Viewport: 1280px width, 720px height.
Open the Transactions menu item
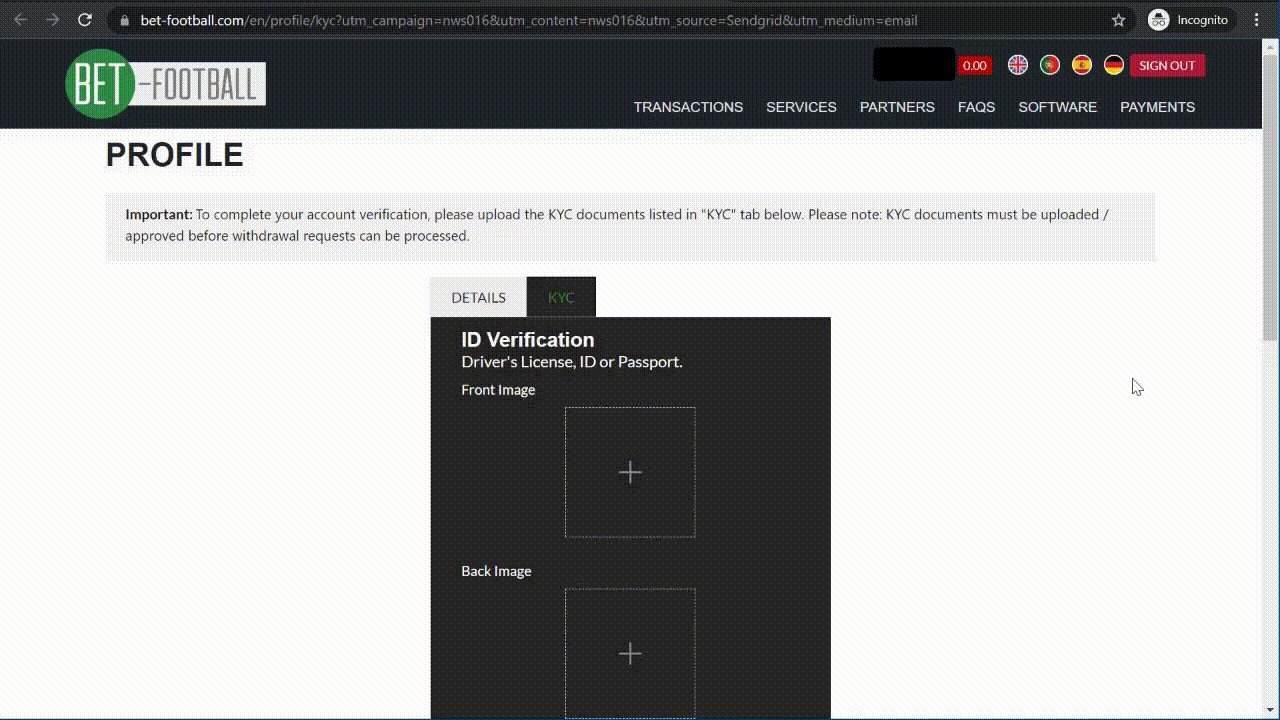click(x=688, y=107)
